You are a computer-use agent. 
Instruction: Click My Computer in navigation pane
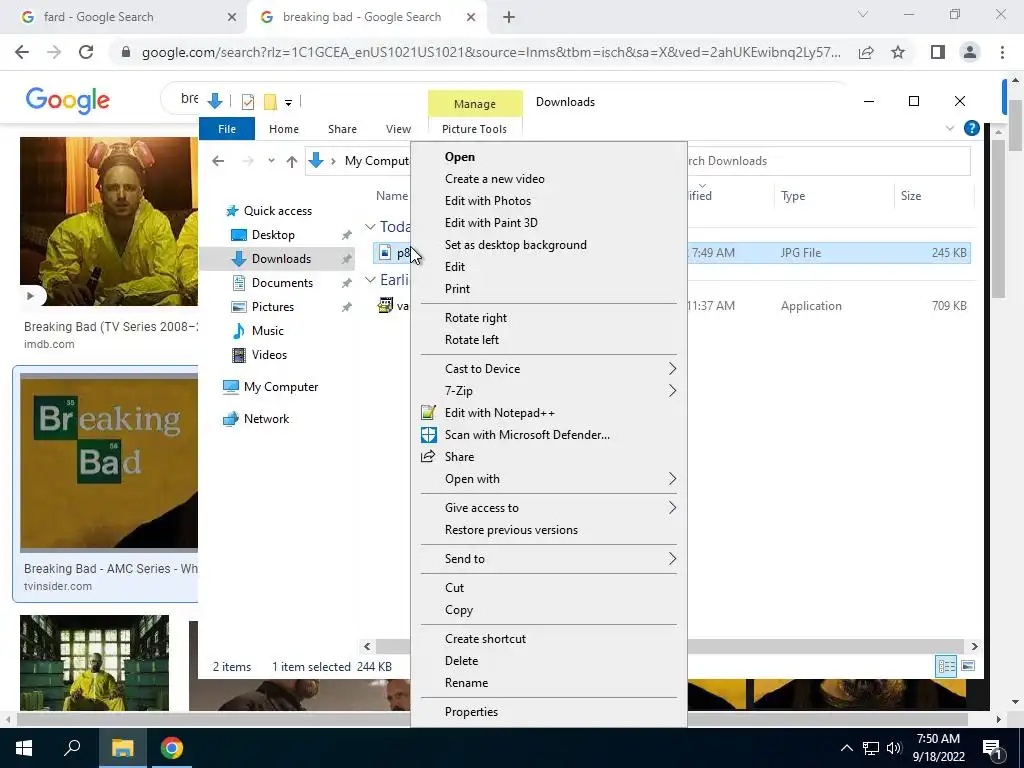click(x=281, y=387)
